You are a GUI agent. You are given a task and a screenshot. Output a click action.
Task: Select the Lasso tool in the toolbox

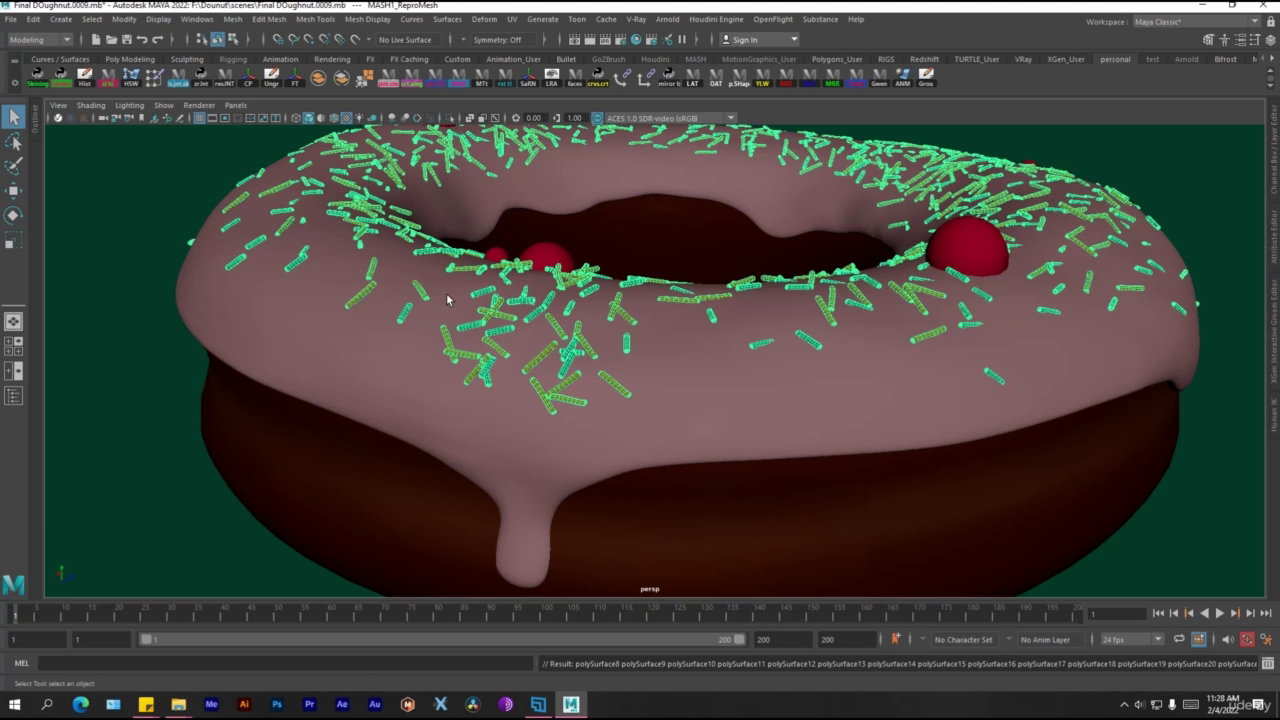(x=13, y=142)
